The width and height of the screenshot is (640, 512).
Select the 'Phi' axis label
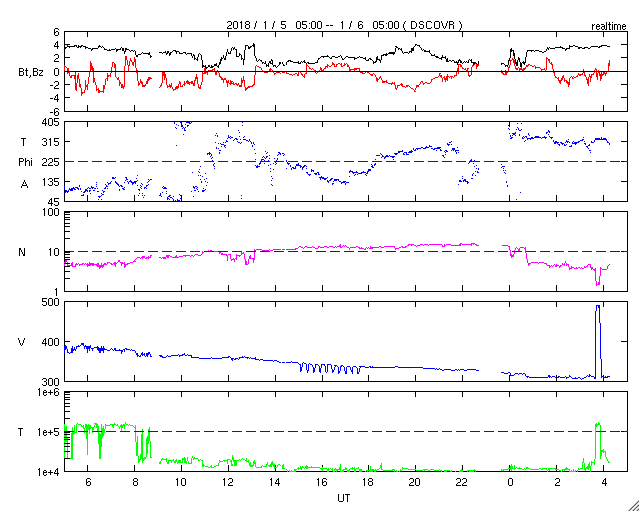point(25,163)
